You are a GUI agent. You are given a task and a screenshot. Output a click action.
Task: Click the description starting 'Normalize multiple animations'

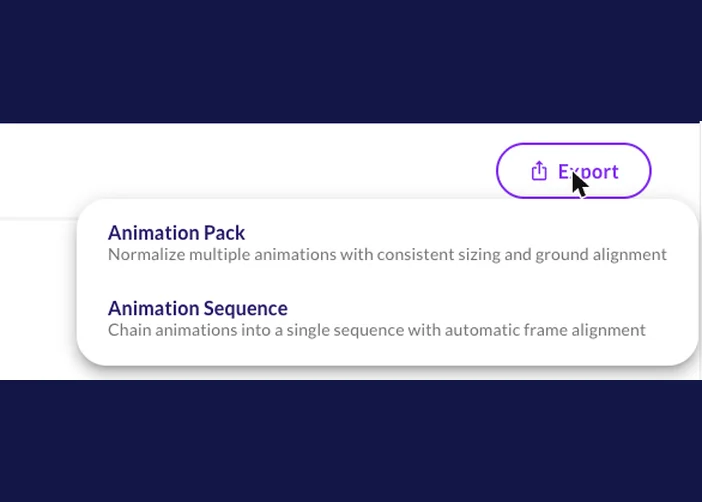coord(387,254)
